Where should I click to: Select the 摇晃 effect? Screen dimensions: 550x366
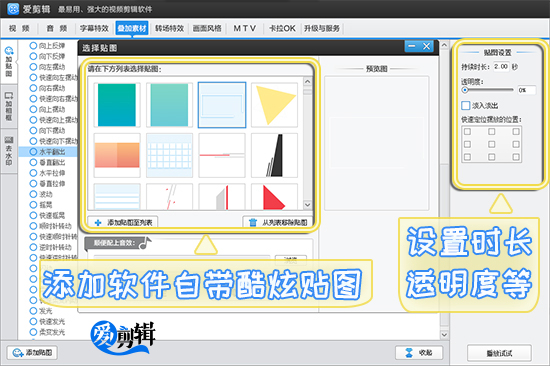(x=41, y=205)
